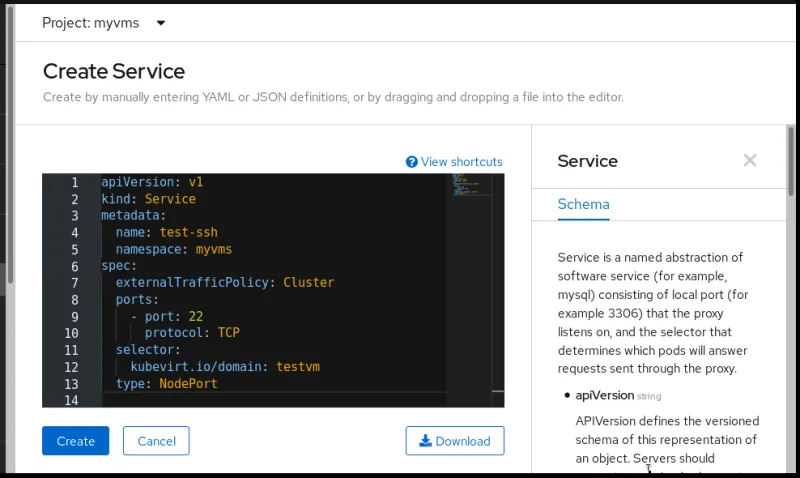
Task: Click the TCP protocol value
Action: click(228, 333)
